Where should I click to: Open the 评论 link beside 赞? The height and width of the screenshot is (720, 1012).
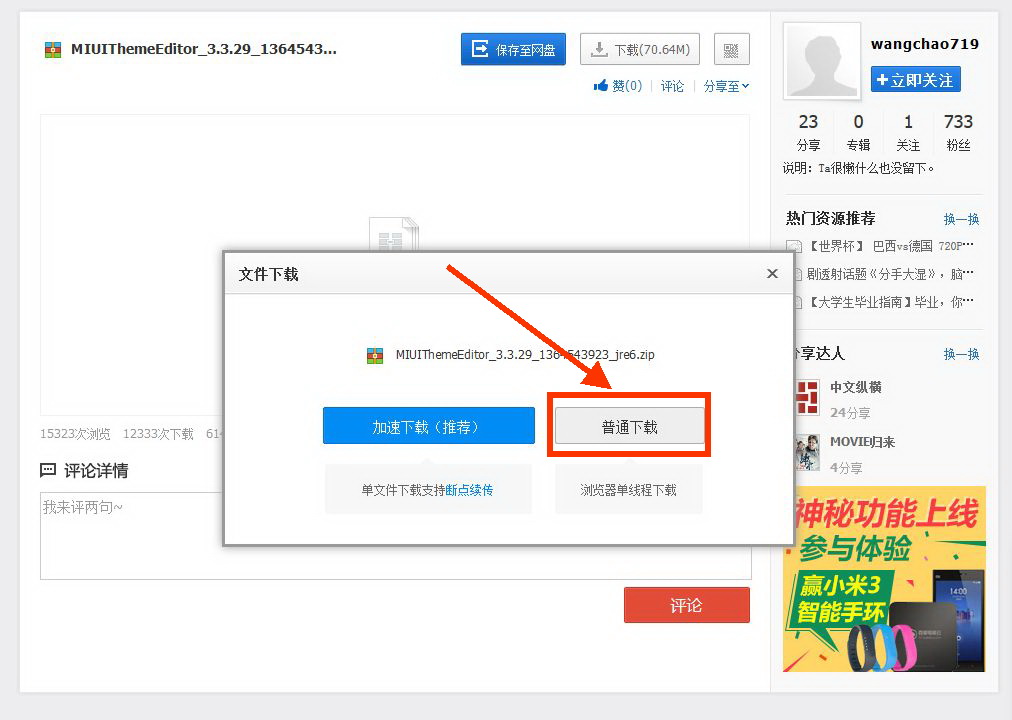point(672,86)
